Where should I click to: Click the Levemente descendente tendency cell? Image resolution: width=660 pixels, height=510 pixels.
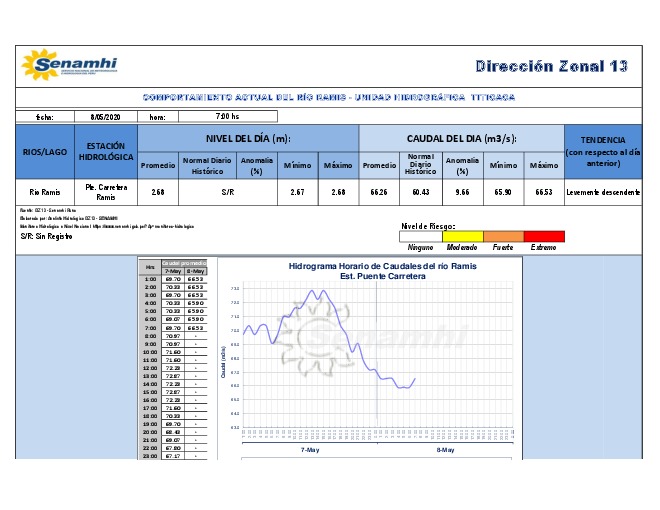pyautogui.click(x=603, y=191)
